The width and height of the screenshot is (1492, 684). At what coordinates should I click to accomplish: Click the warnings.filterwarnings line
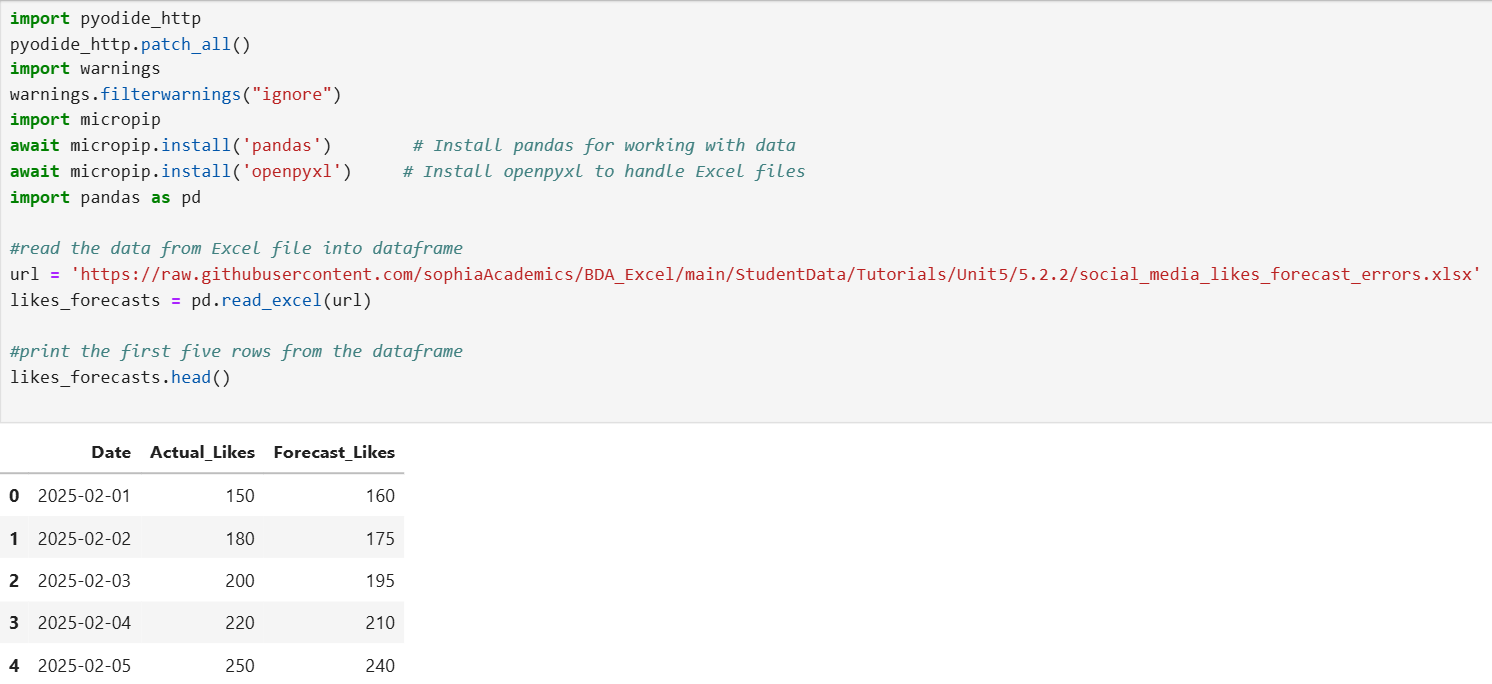click(x=176, y=95)
